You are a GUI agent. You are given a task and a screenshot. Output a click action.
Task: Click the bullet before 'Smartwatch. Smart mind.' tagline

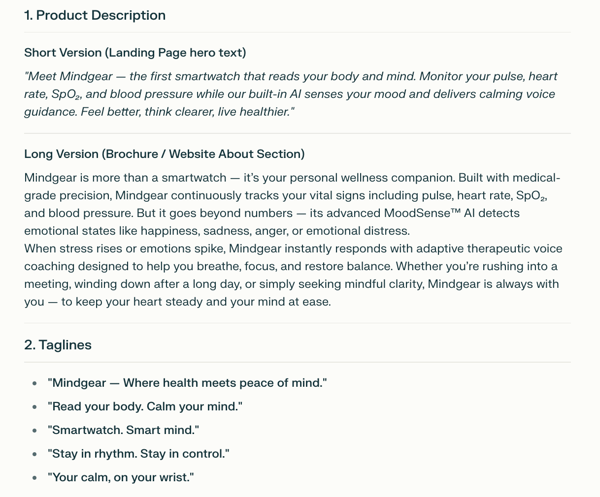(35, 430)
